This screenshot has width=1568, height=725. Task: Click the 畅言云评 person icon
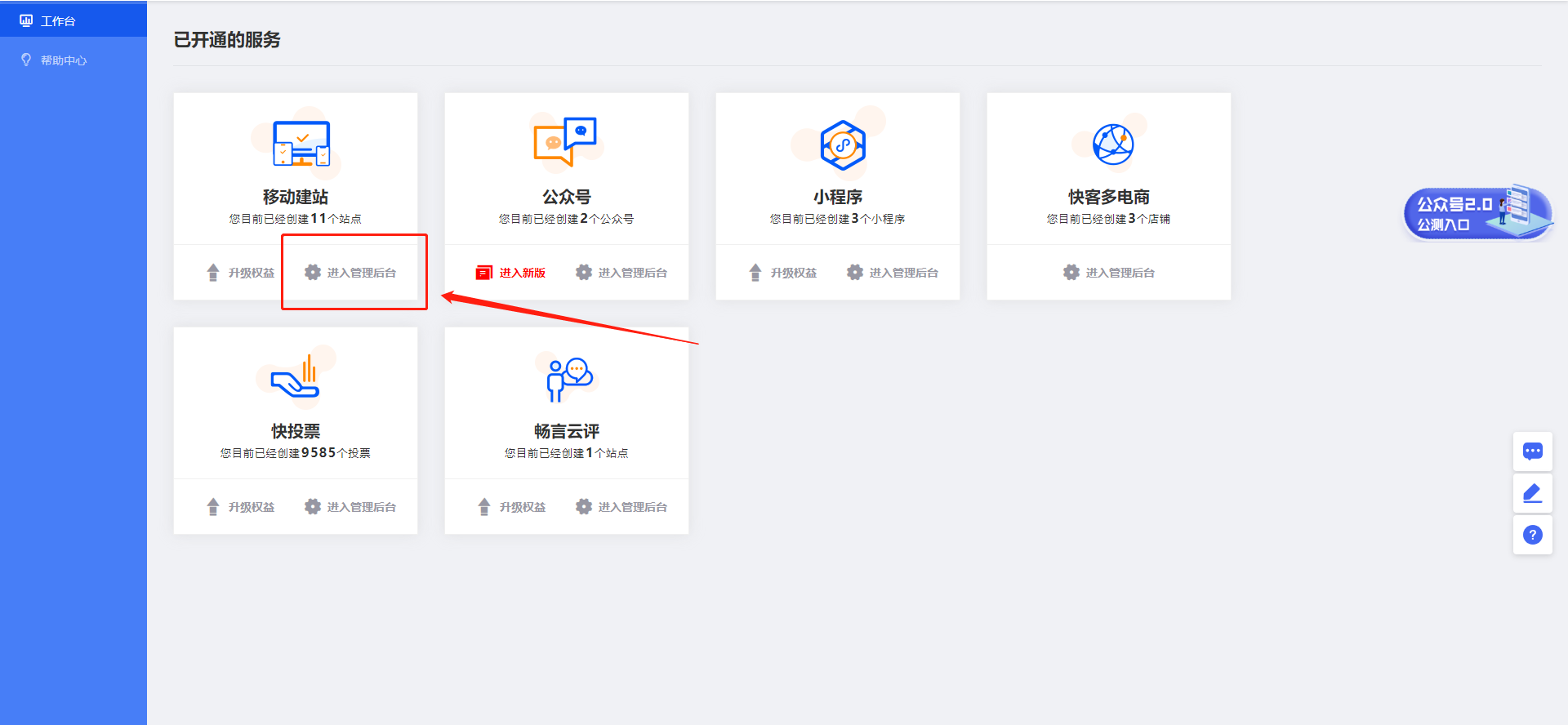568,379
